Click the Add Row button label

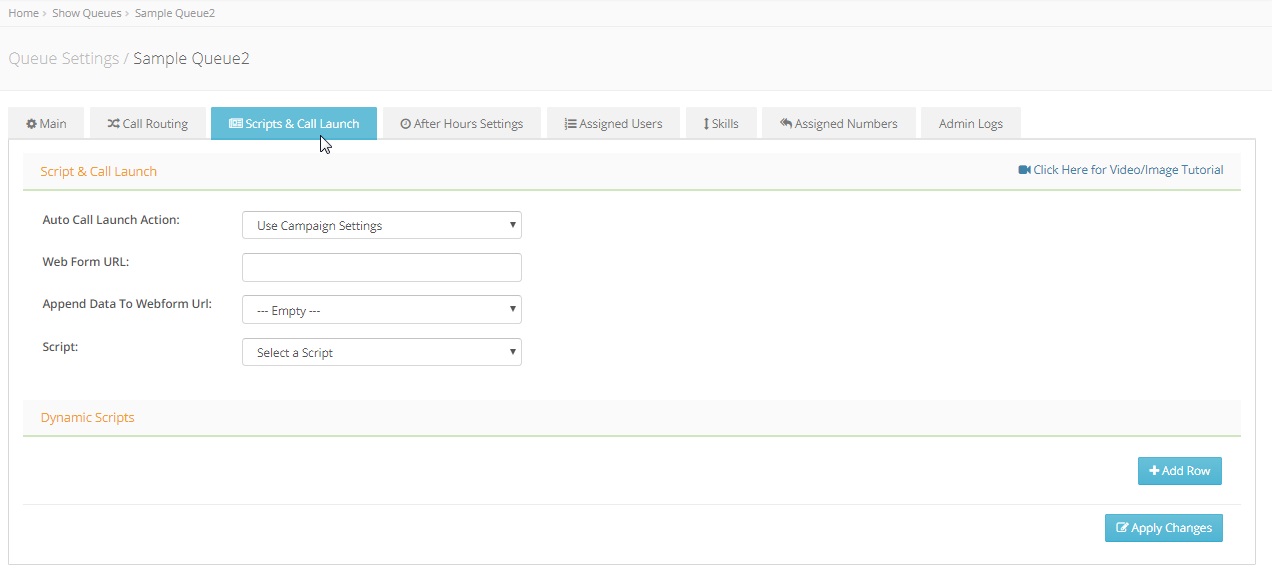pos(1186,471)
